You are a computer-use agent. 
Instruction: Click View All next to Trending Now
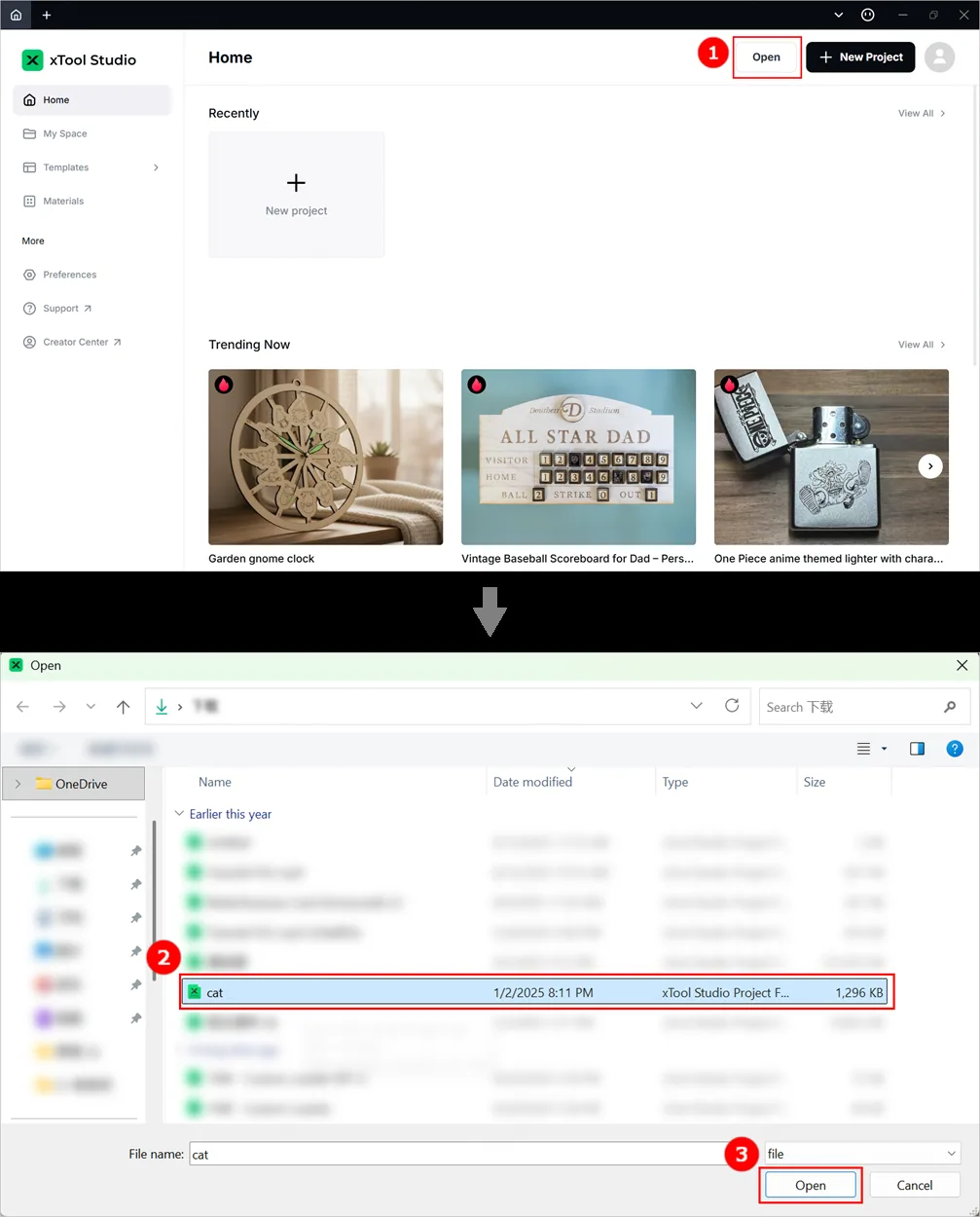922,345
